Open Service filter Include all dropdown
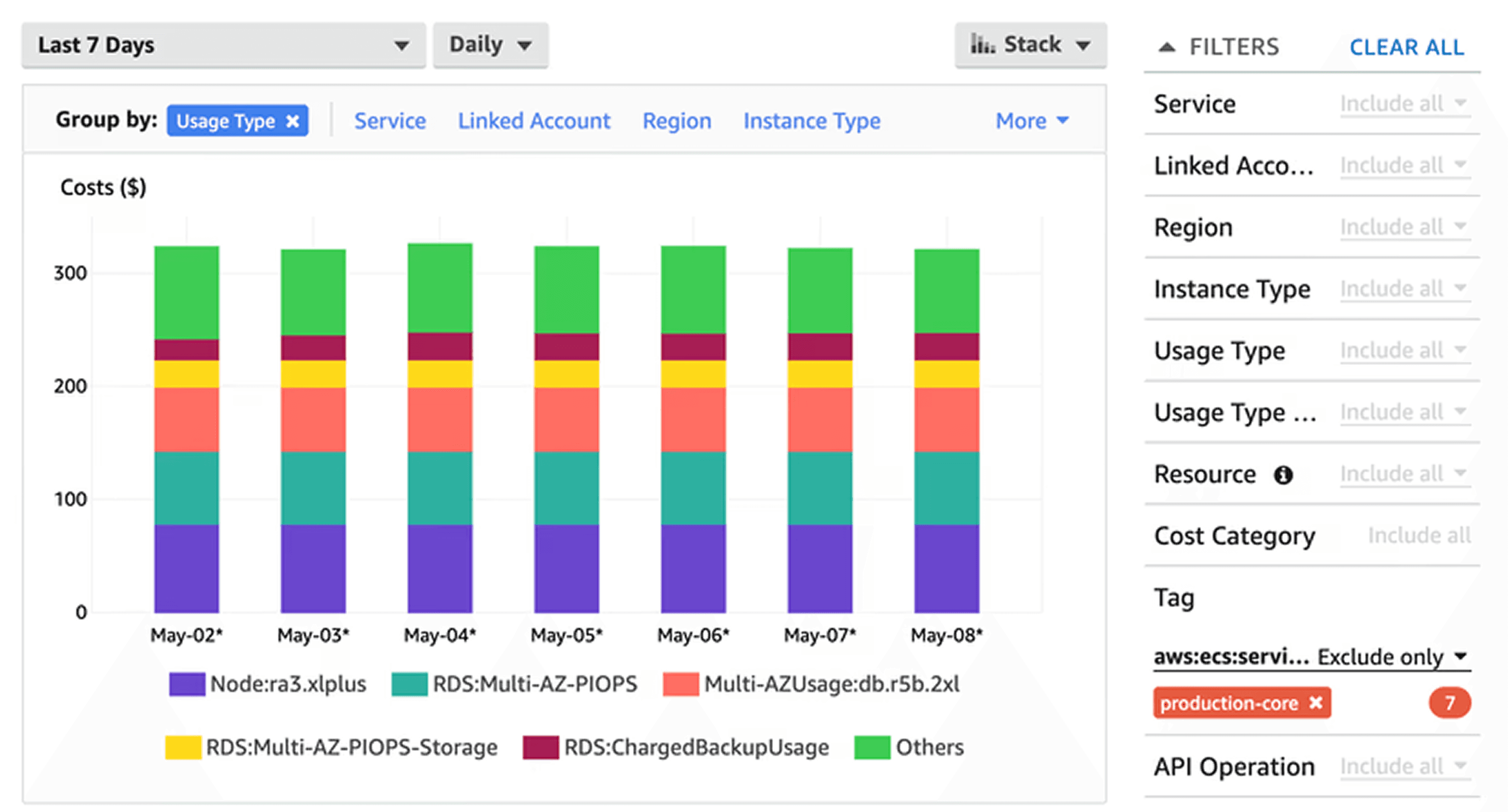 [1403, 104]
